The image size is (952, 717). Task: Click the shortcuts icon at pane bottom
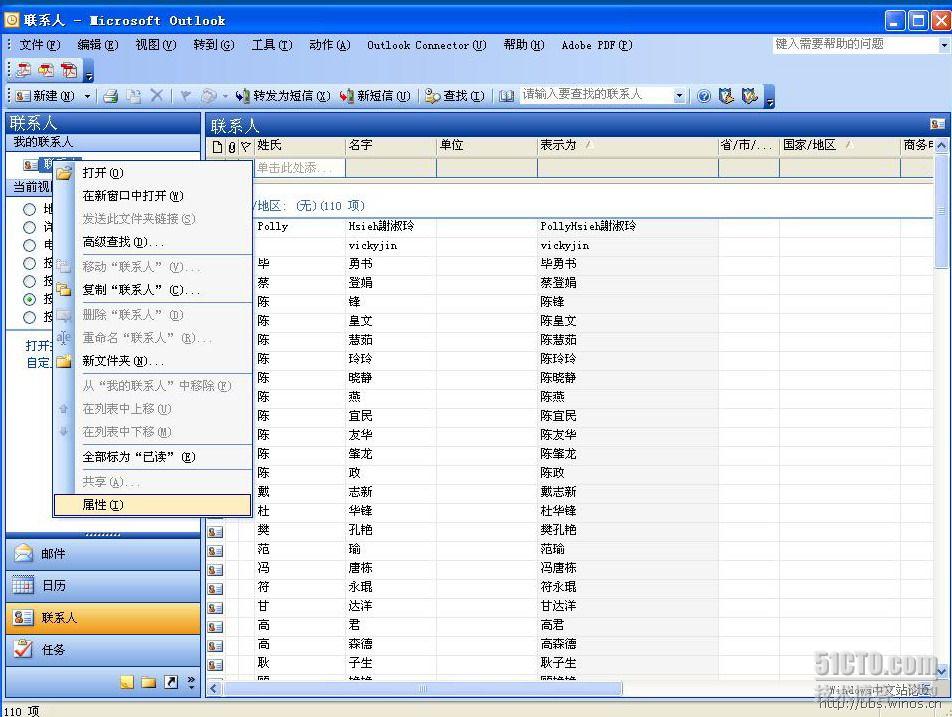coord(171,682)
